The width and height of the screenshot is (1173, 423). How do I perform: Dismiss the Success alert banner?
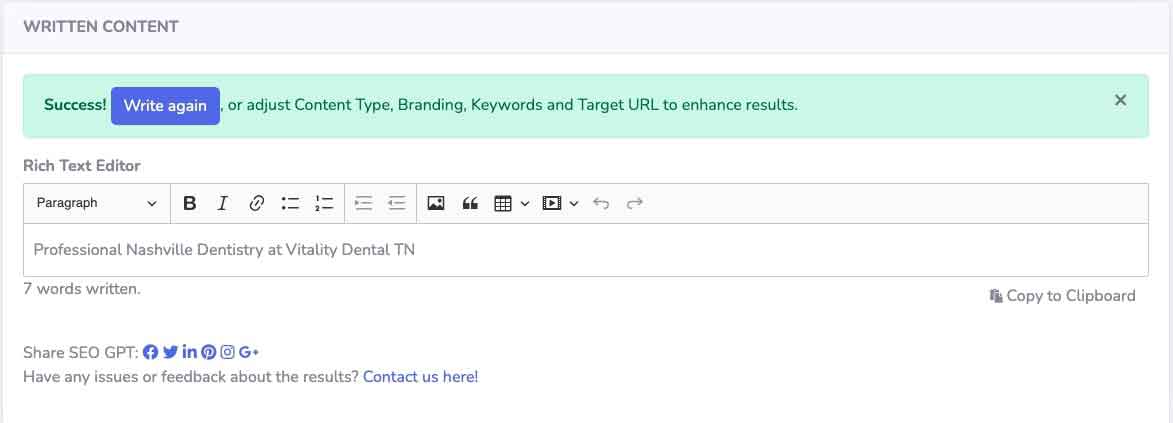pos(1120,100)
